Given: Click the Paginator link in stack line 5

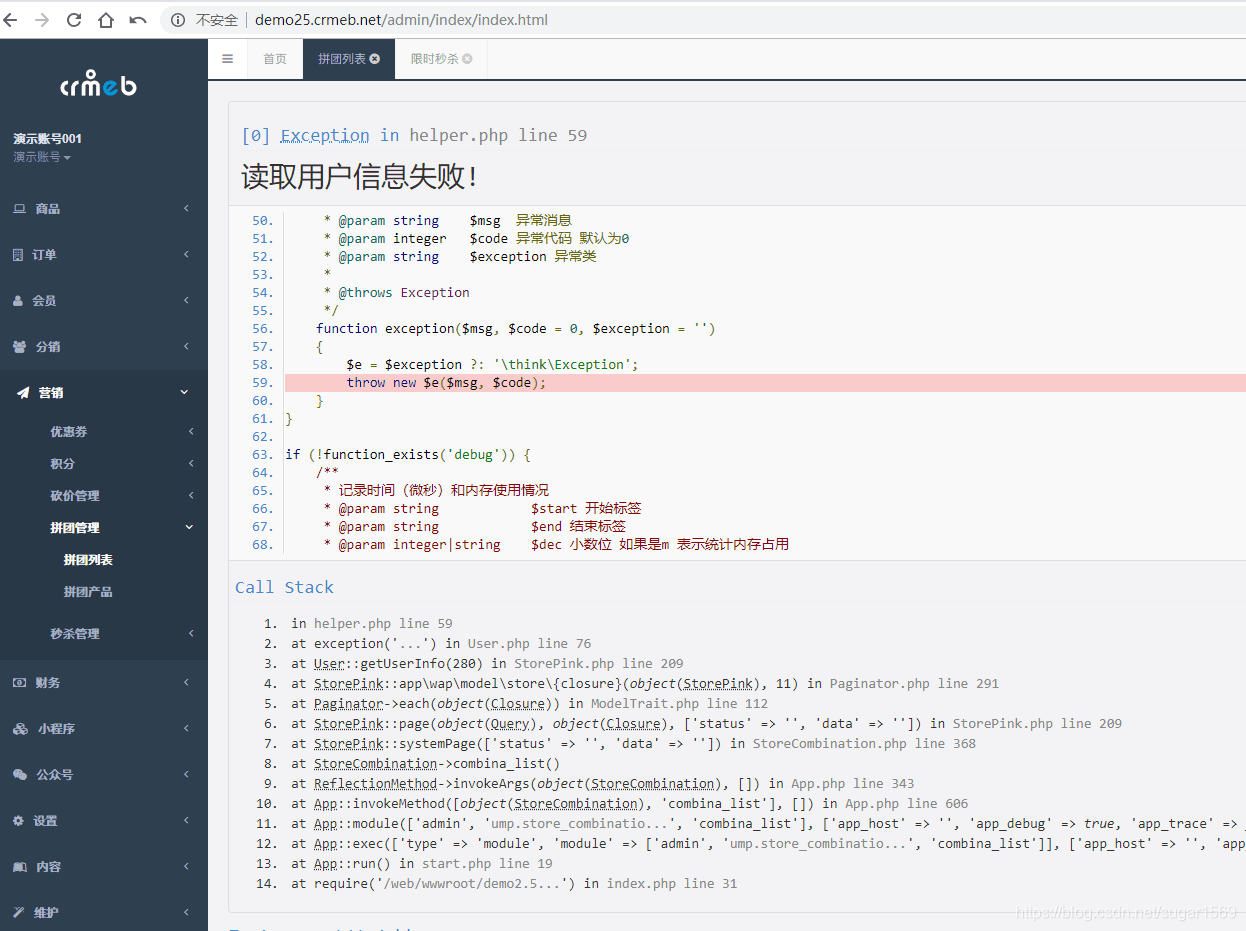Looking at the screenshot, I should click(x=349, y=703).
